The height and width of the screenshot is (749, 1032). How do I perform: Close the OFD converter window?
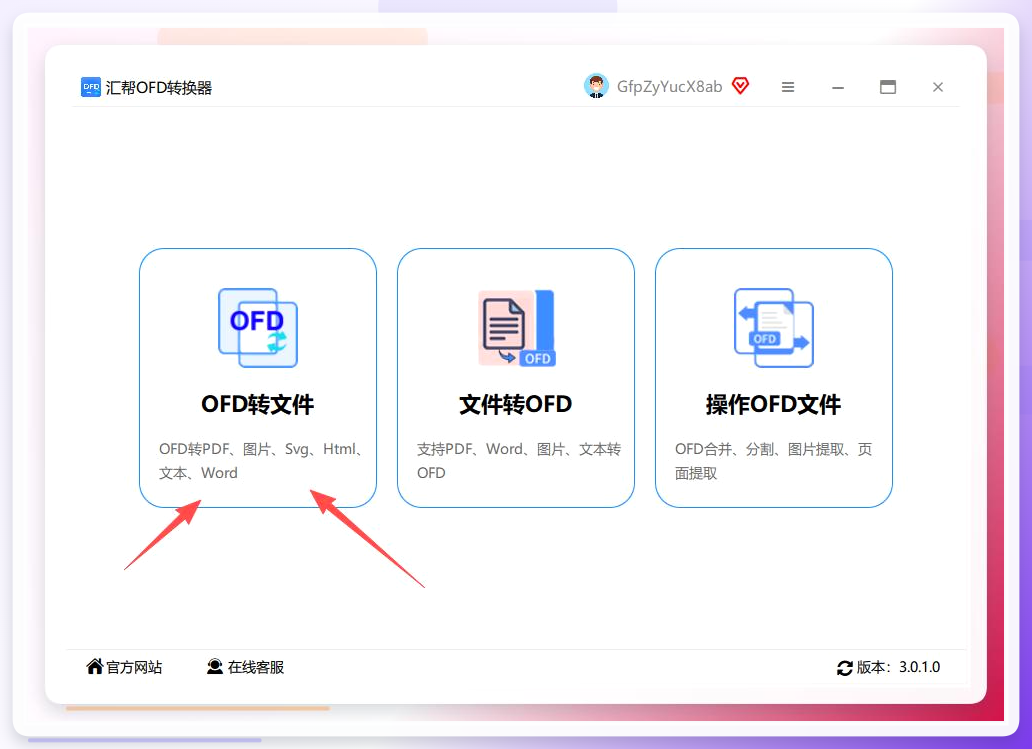[938, 87]
